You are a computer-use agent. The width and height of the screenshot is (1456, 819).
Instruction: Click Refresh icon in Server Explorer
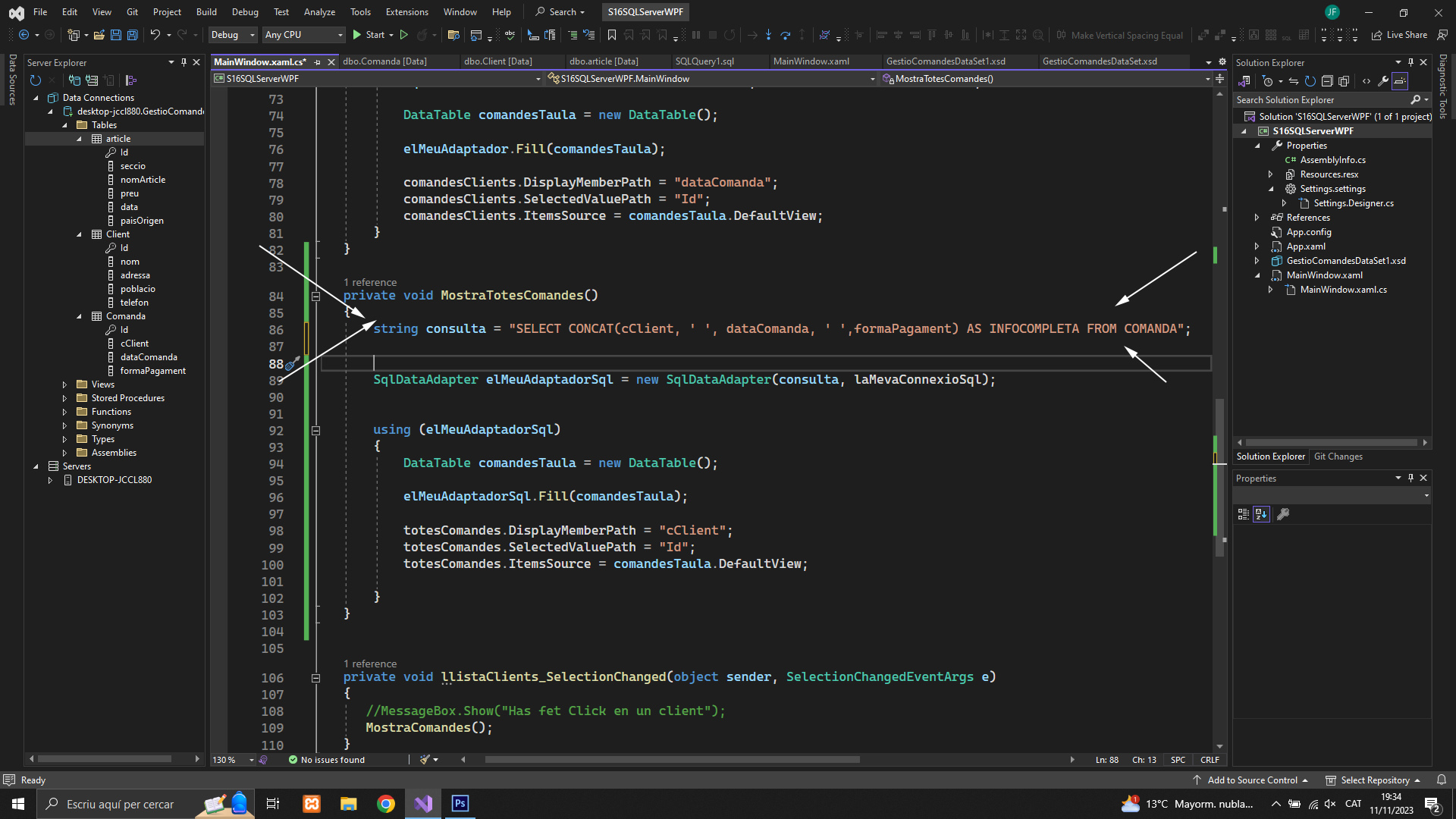[x=35, y=80]
